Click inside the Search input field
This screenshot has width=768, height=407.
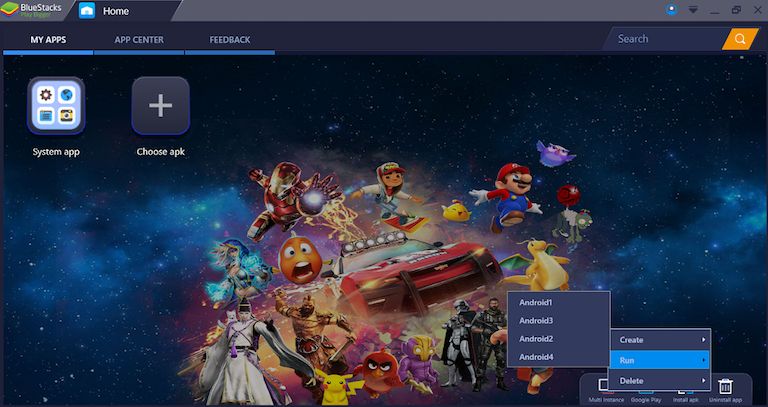click(x=666, y=39)
